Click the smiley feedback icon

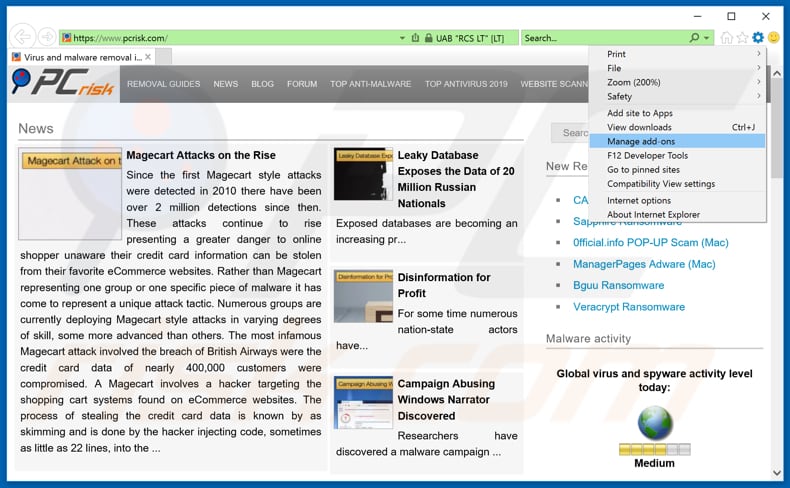[x=773, y=37]
